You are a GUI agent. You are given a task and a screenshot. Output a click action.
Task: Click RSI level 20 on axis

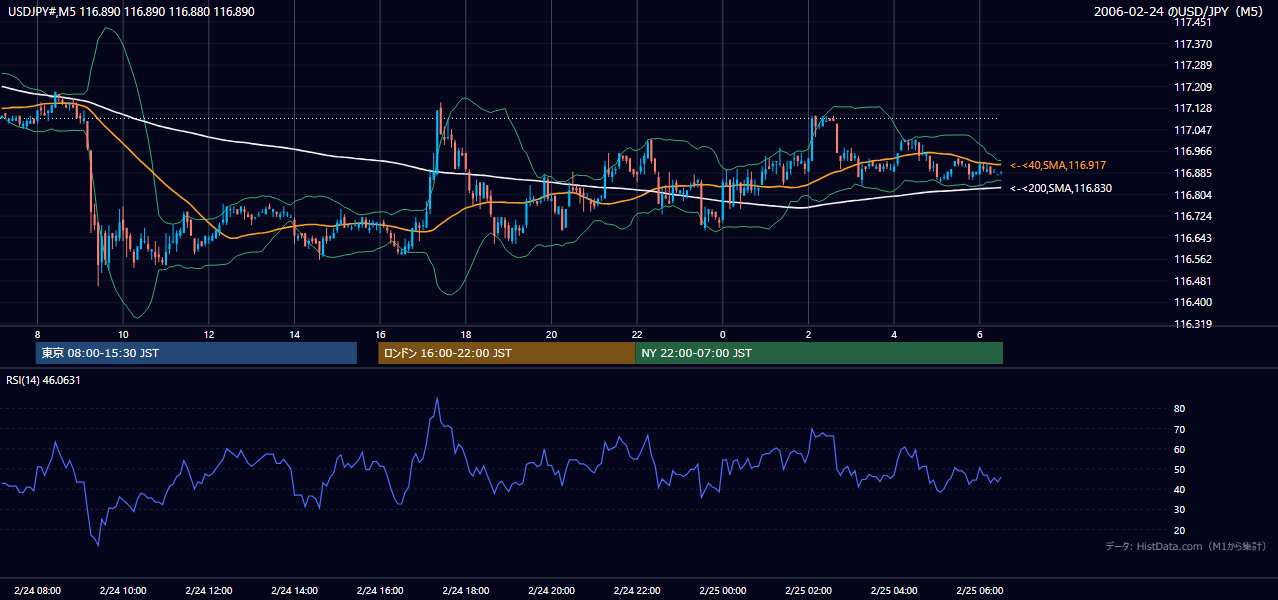tap(1179, 530)
